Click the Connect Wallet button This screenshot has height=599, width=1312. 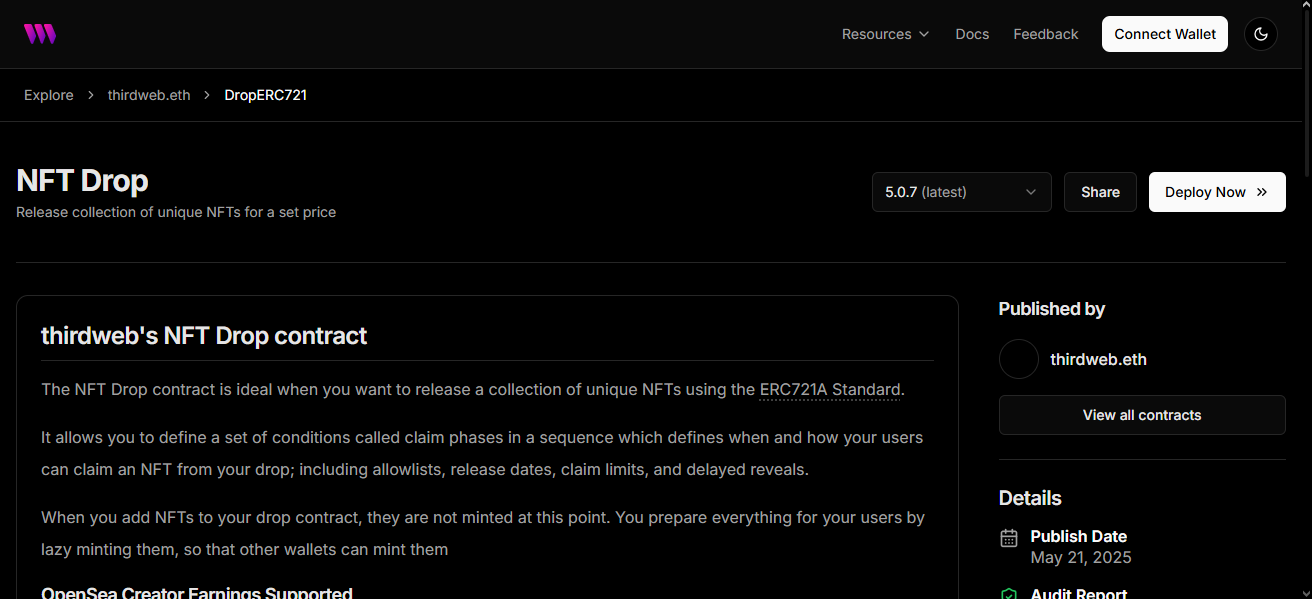click(x=1165, y=34)
